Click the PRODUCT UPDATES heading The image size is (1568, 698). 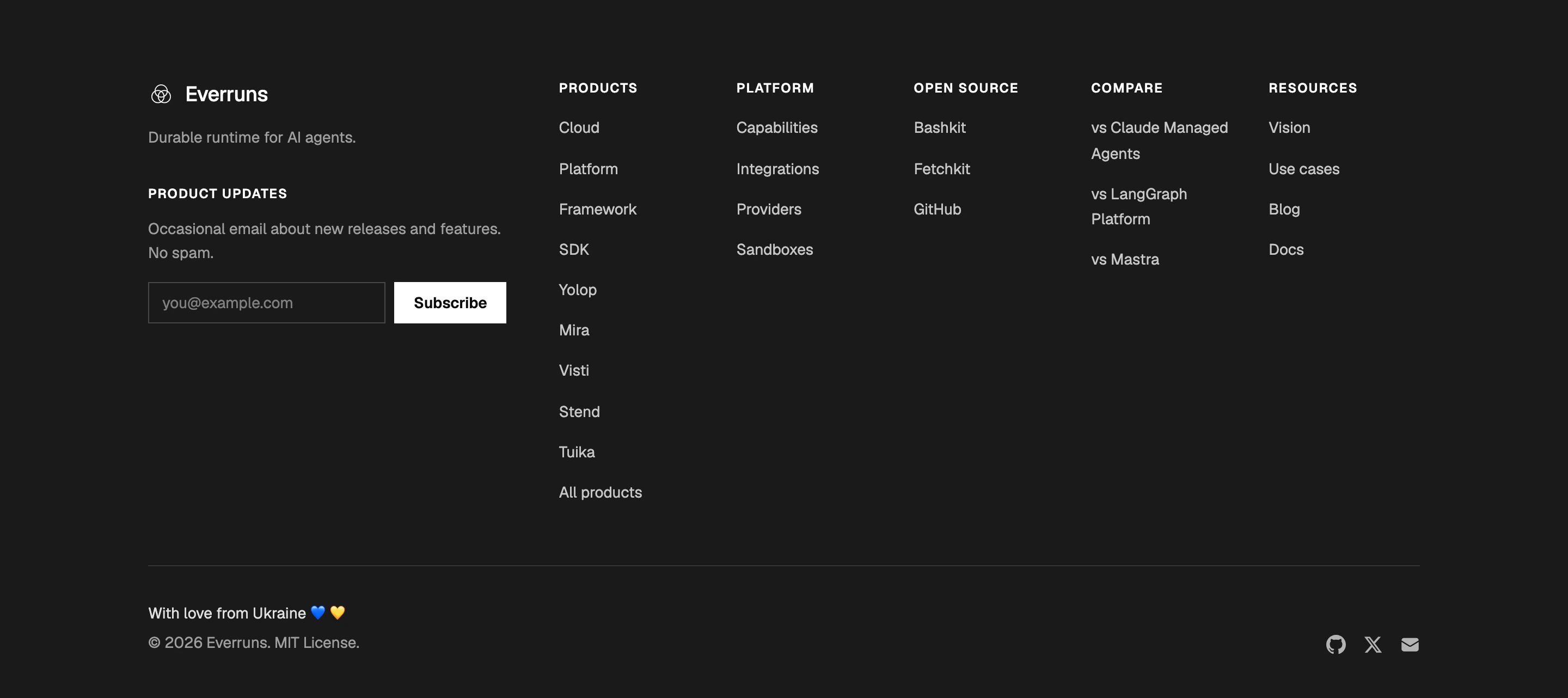point(217,193)
